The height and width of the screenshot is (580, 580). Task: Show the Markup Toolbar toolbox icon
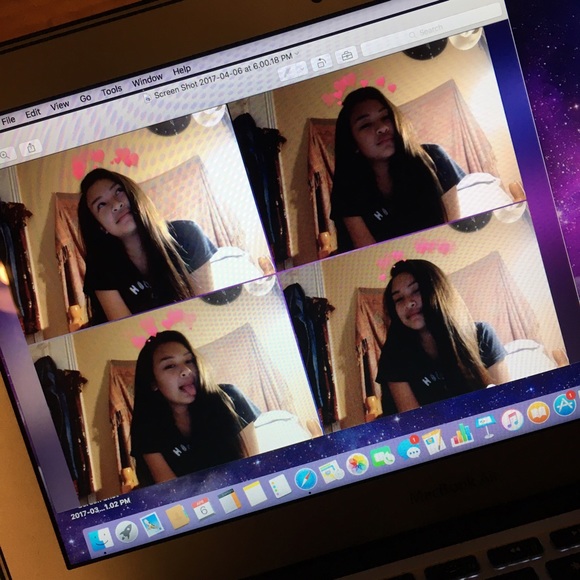(x=346, y=56)
